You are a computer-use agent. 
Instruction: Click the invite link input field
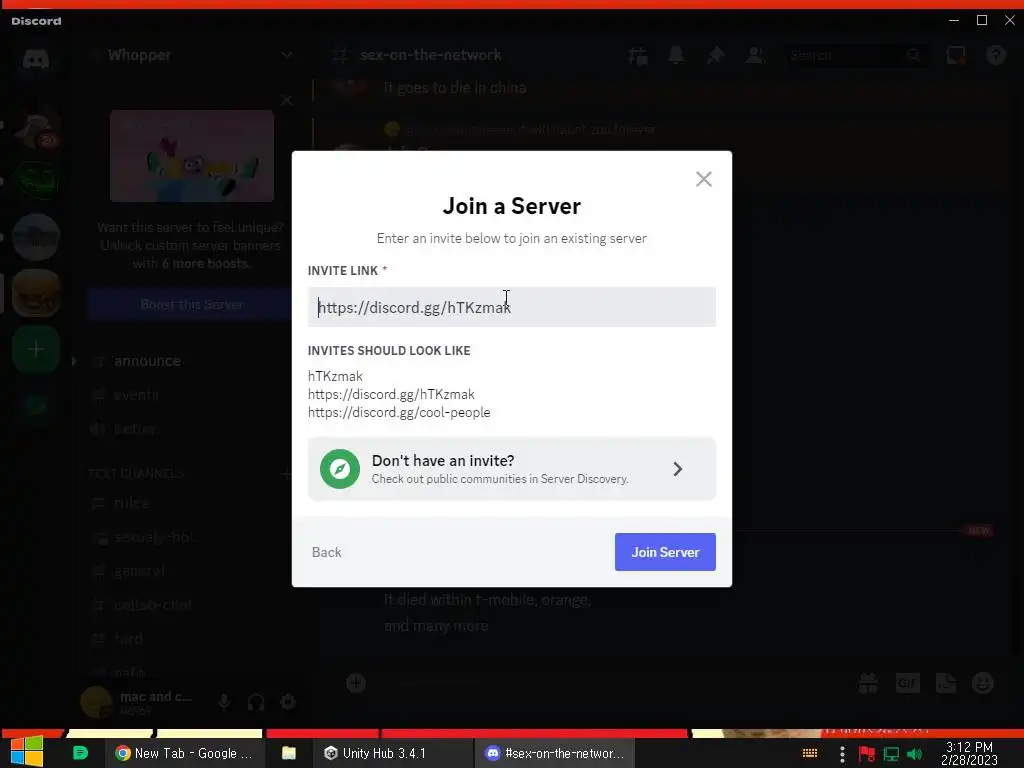(511, 307)
